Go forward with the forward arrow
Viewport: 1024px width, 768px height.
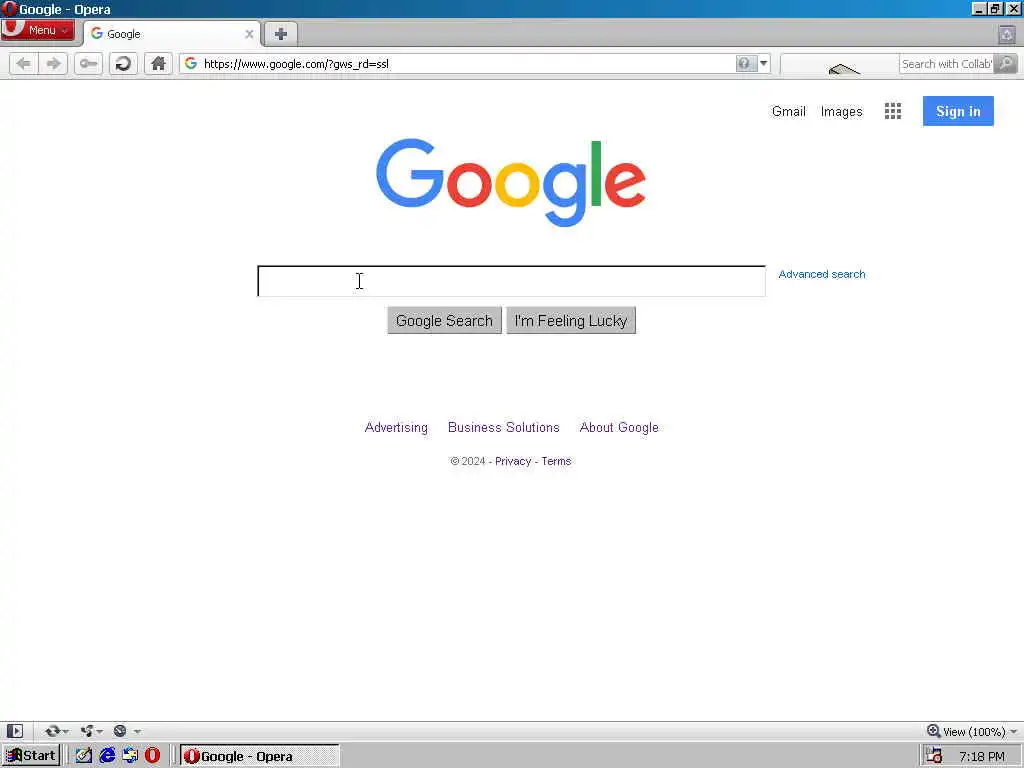pyautogui.click(x=54, y=63)
